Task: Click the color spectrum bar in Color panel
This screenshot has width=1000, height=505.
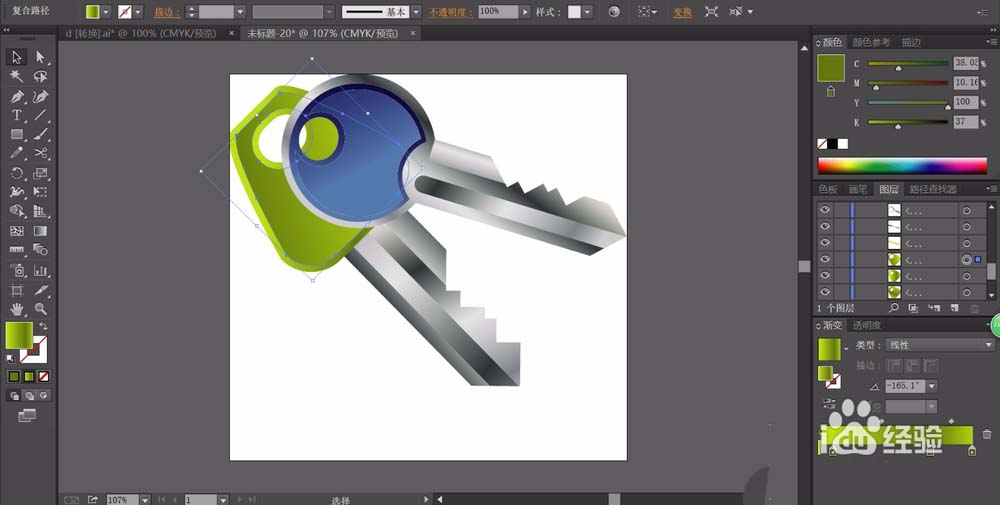Action: 902,166
